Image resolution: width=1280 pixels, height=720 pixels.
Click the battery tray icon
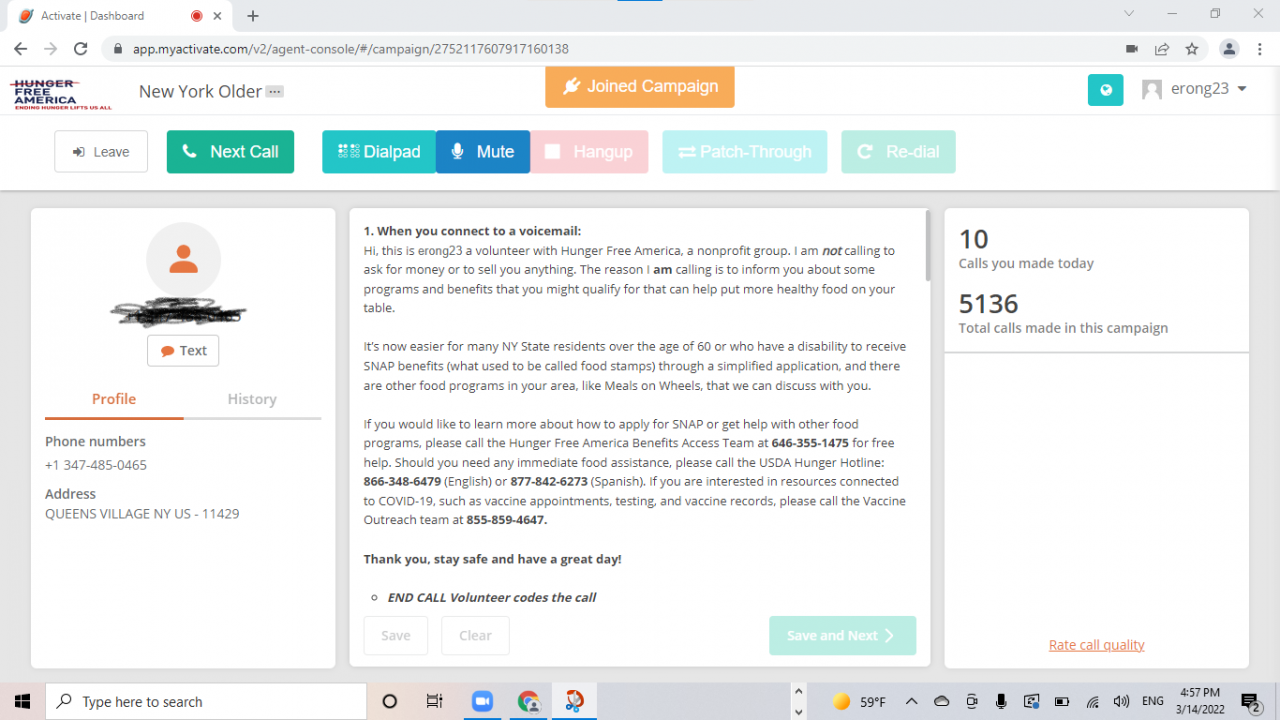point(1062,701)
